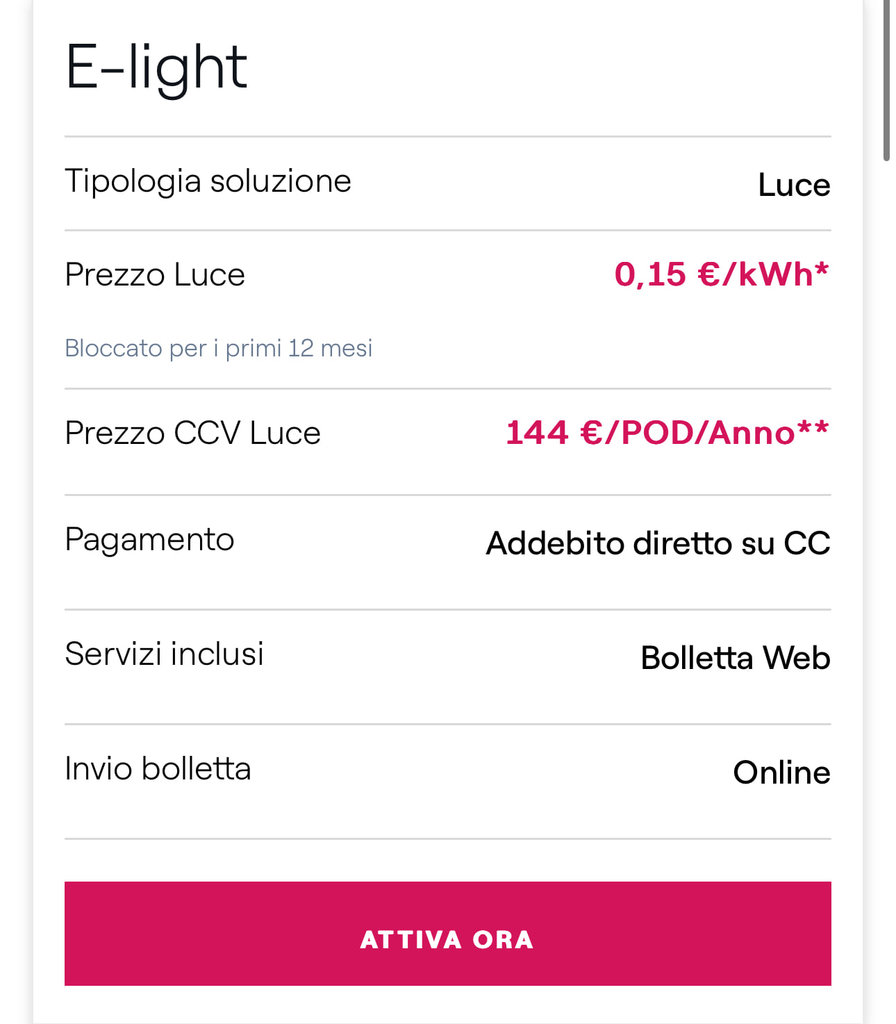Click the Bloccato per i primi 12 mesi note

pyautogui.click(x=219, y=348)
